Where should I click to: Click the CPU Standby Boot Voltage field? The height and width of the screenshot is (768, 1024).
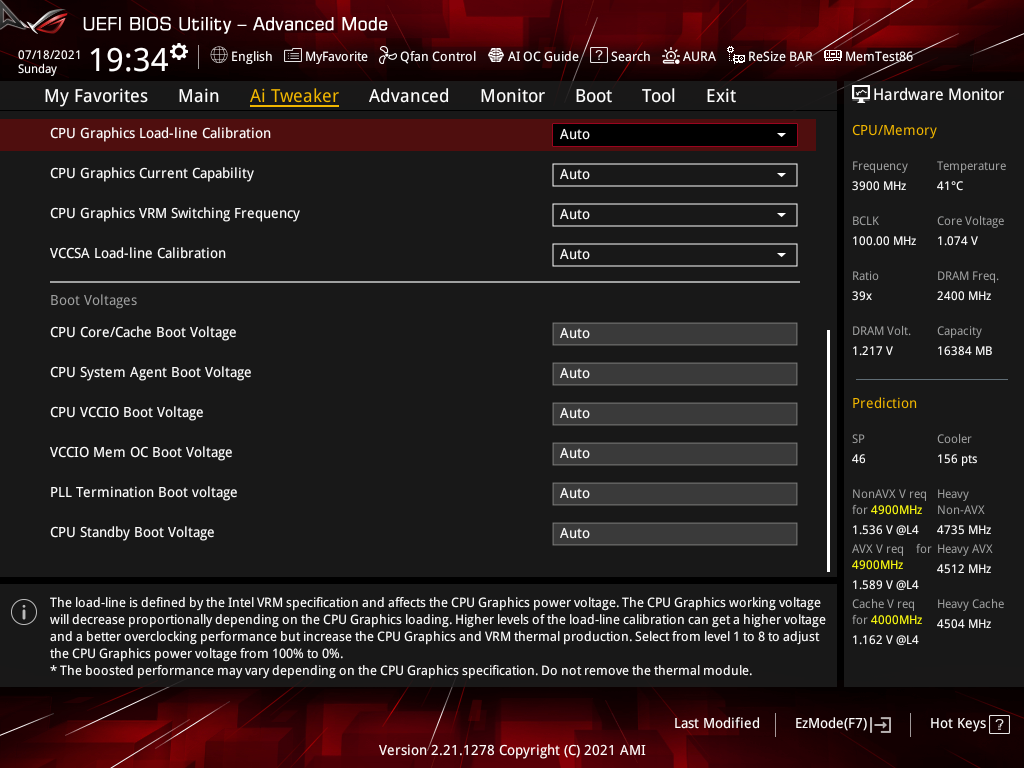674,533
